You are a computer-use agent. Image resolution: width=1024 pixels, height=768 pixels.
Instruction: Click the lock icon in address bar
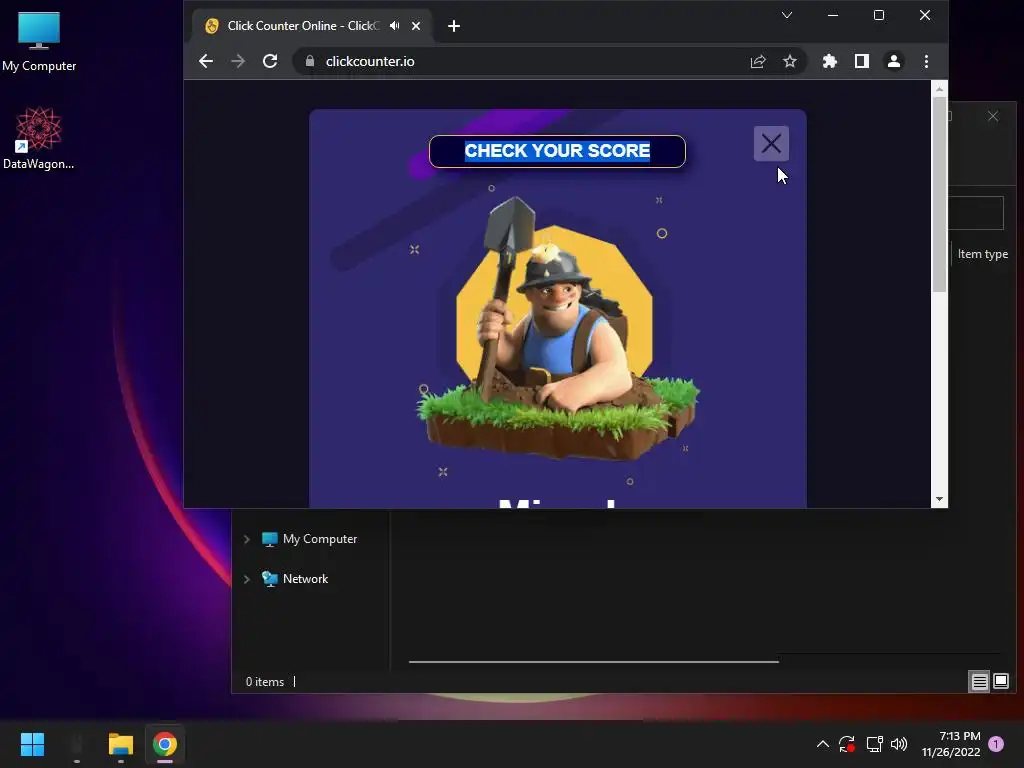pos(310,61)
